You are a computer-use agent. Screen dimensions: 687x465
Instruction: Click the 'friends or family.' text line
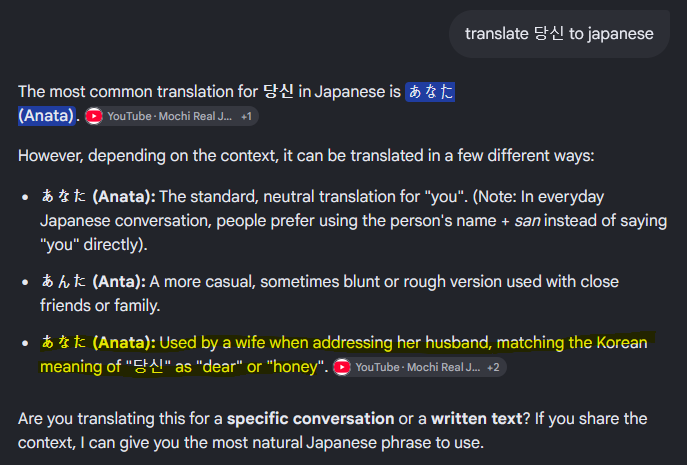100,305
